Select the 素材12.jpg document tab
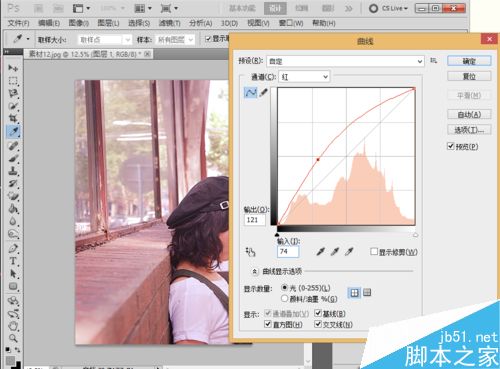 (x=89, y=54)
